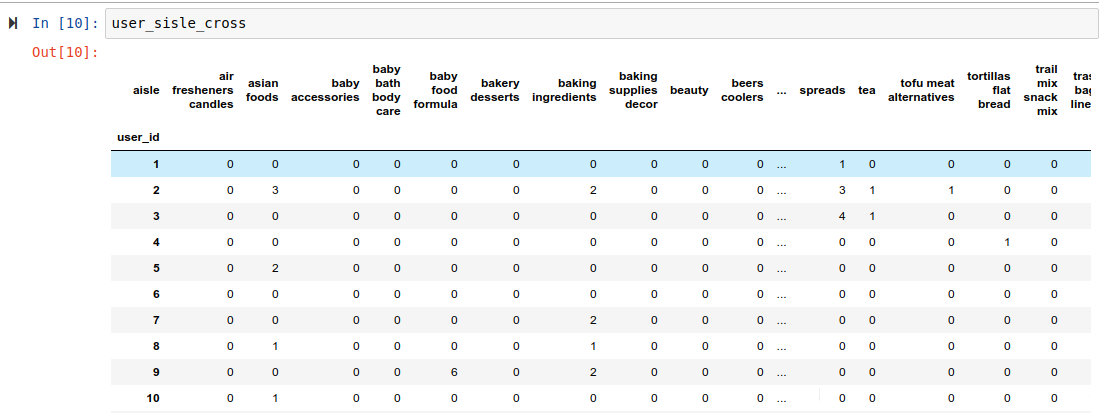Click row index 10 of the dataframe
The image size is (1099, 413).
coord(151,398)
